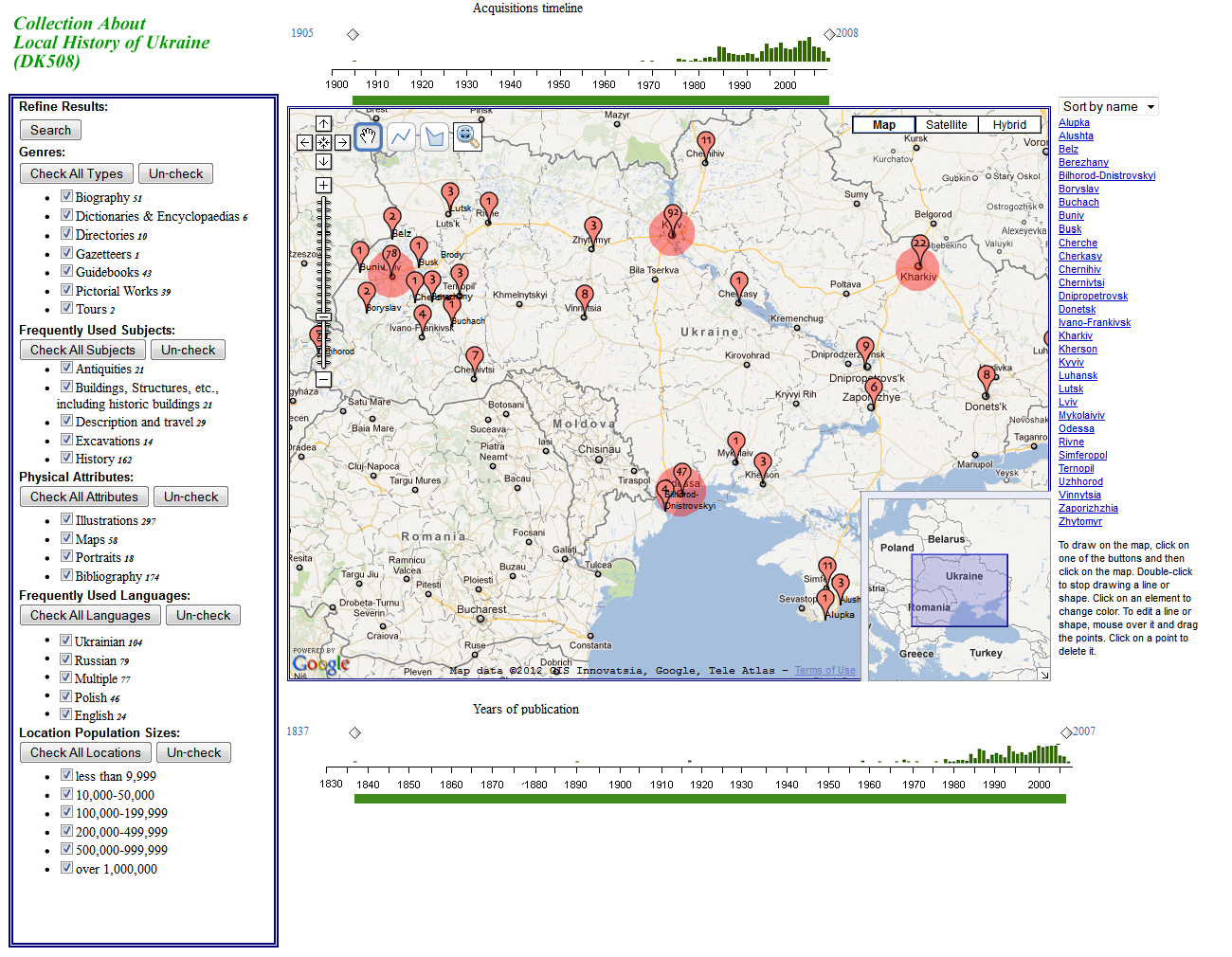Open the Bilhorod-Dnistrovskyi location link
1232x957 pixels.
1107,176
